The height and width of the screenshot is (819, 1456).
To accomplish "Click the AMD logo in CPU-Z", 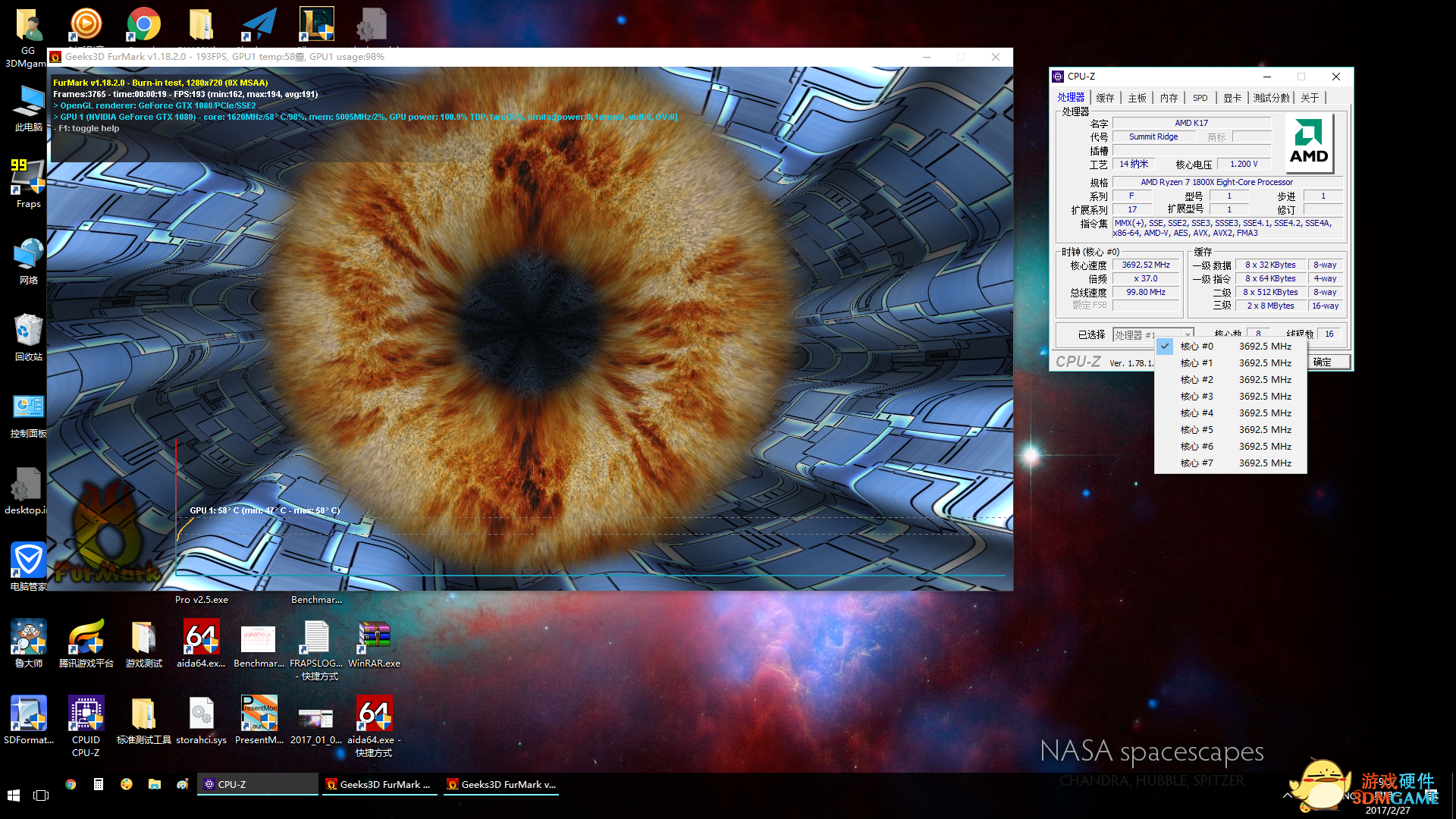I will pos(1309,143).
